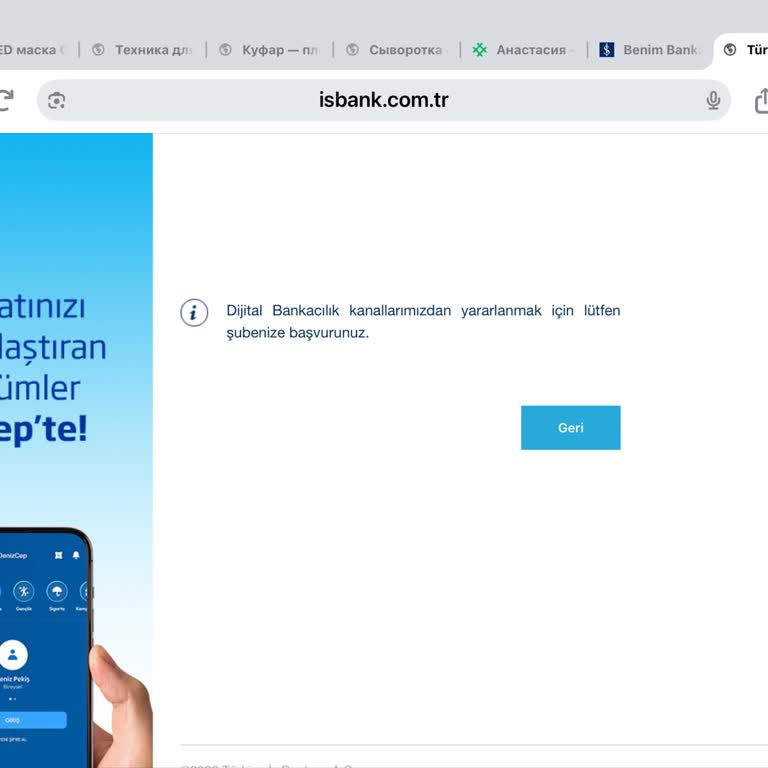The image size is (768, 768).
Task: Click the compass favicon of Сыворотка tab
Action: 352,50
